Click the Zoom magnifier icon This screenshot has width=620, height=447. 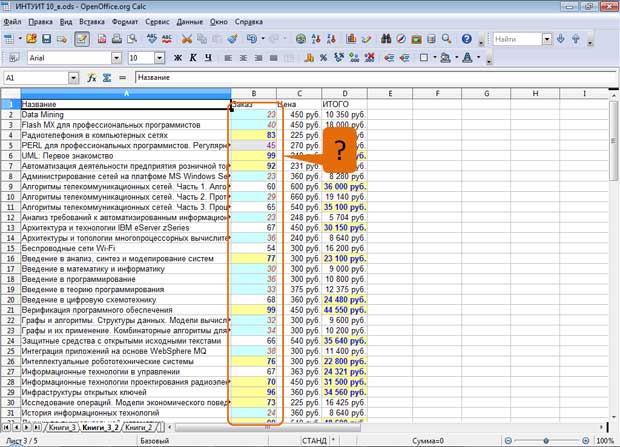(x=446, y=39)
